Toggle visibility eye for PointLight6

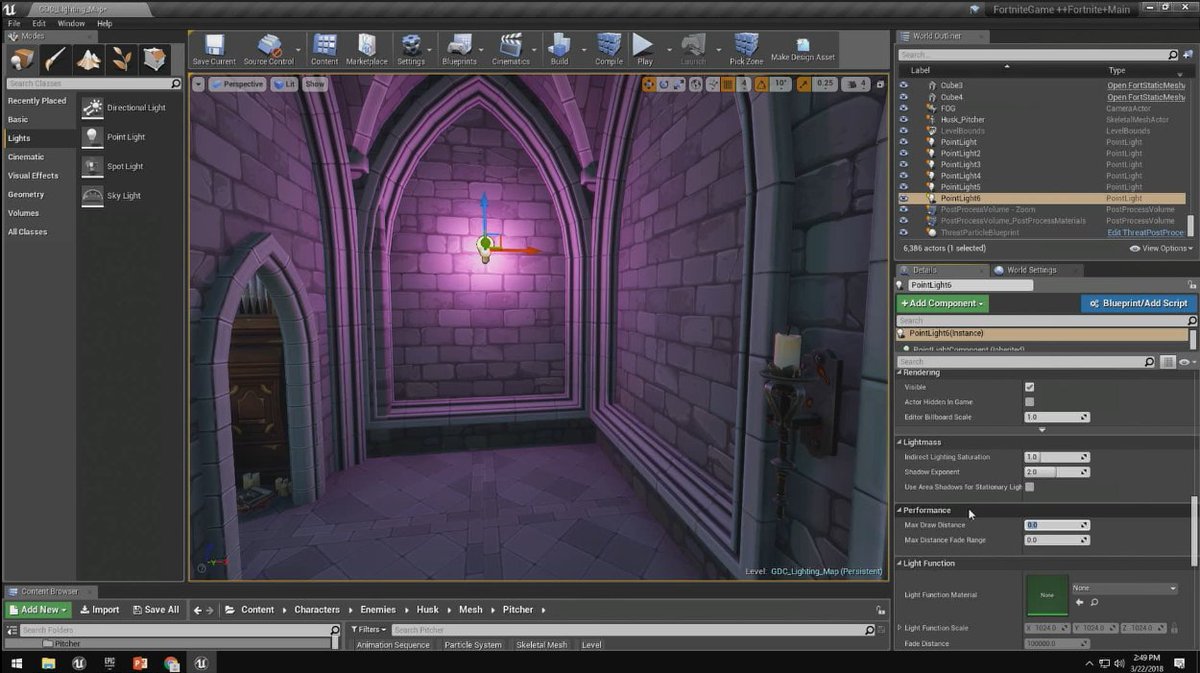[x=904, y=198]
